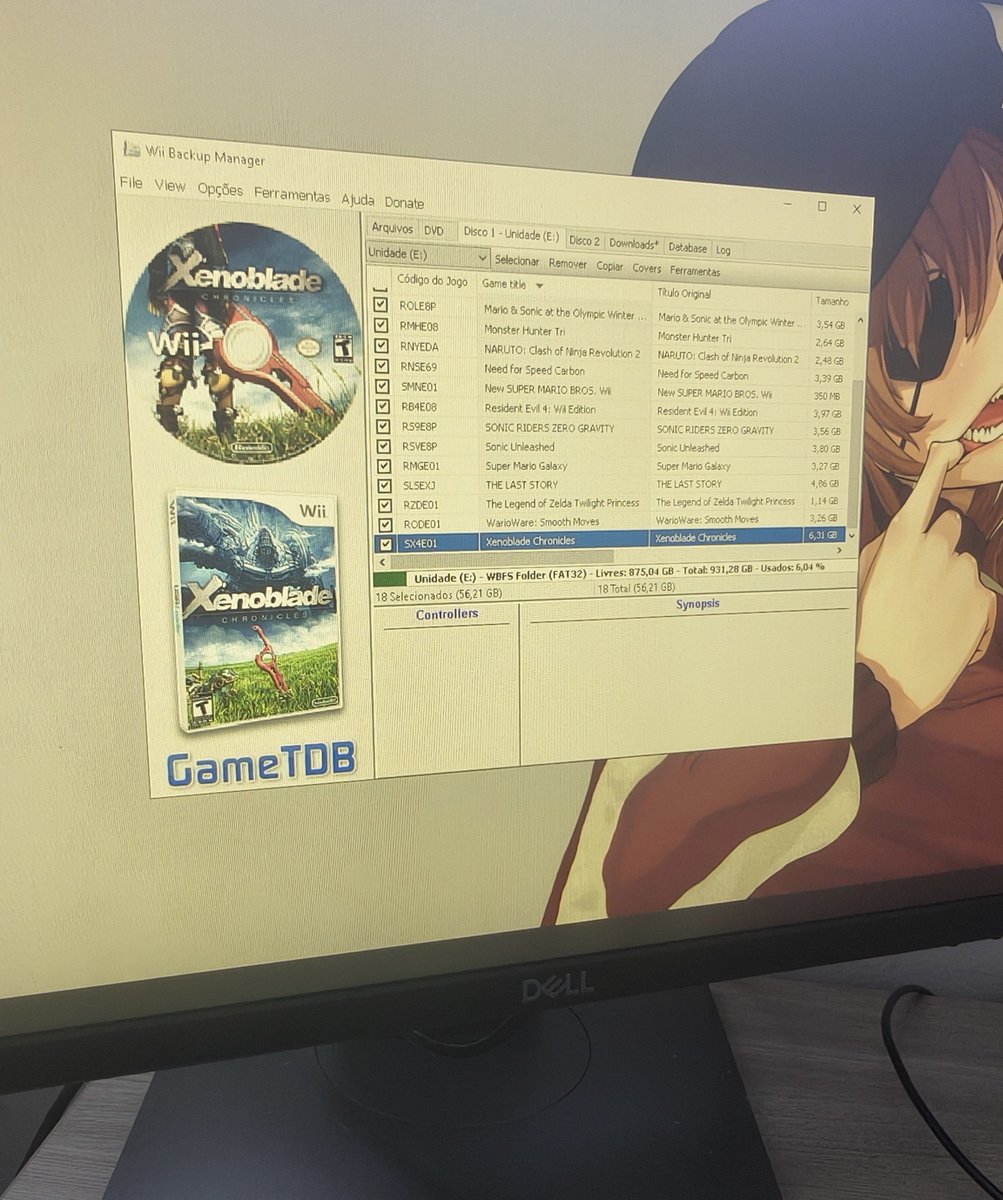Open the Downloads* tab
The width and height of the screenshot is (1003, 1200).
click(x=633, y=244)
